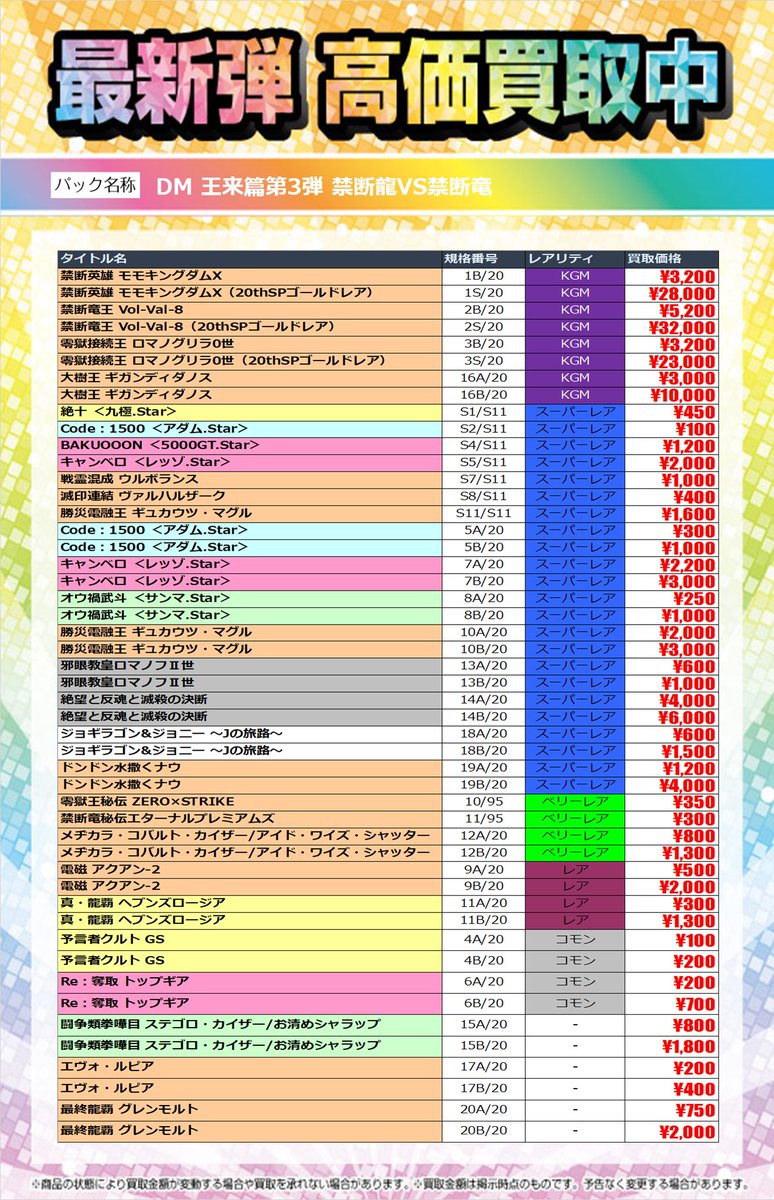Click code number 3B/20
Screen dimensions: 774x1200
click(483, 343)
